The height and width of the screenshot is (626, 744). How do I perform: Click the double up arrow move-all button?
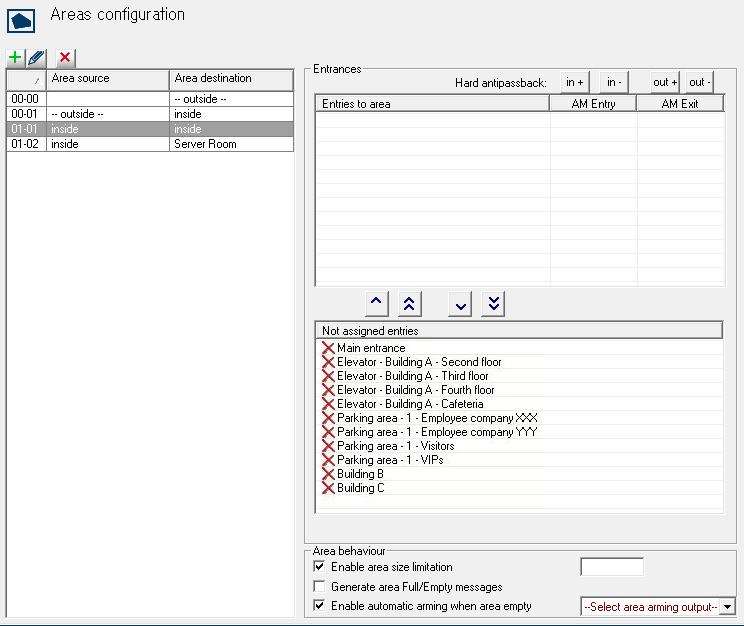409,303
